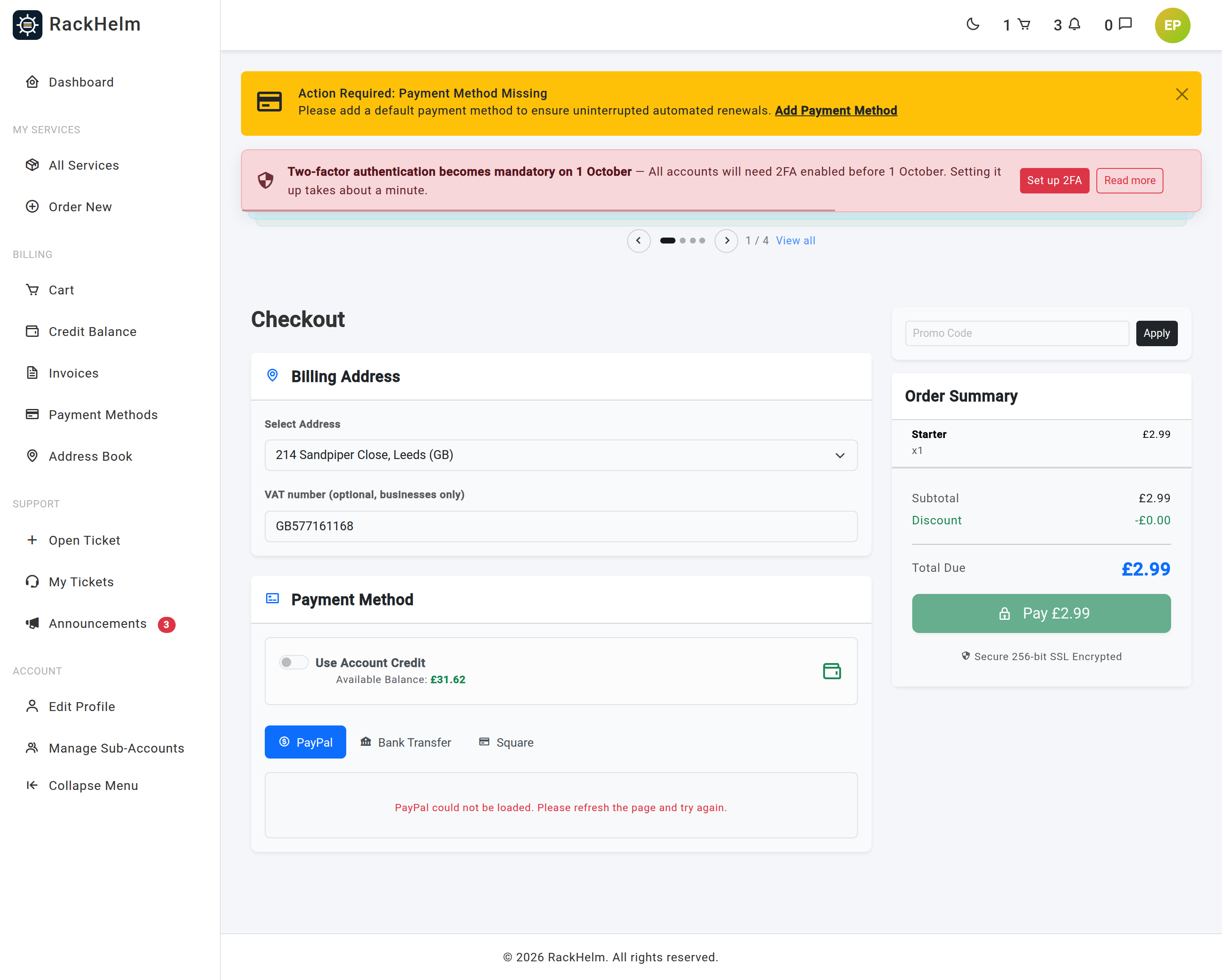Click the Address Book pin icon in sidebar
Screen dimensions: 1222x980
32,456
